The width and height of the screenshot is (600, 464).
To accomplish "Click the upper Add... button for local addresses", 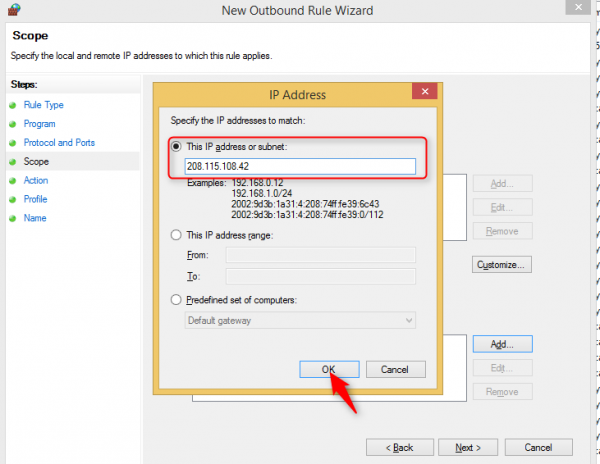I will [x=502, y=184].
